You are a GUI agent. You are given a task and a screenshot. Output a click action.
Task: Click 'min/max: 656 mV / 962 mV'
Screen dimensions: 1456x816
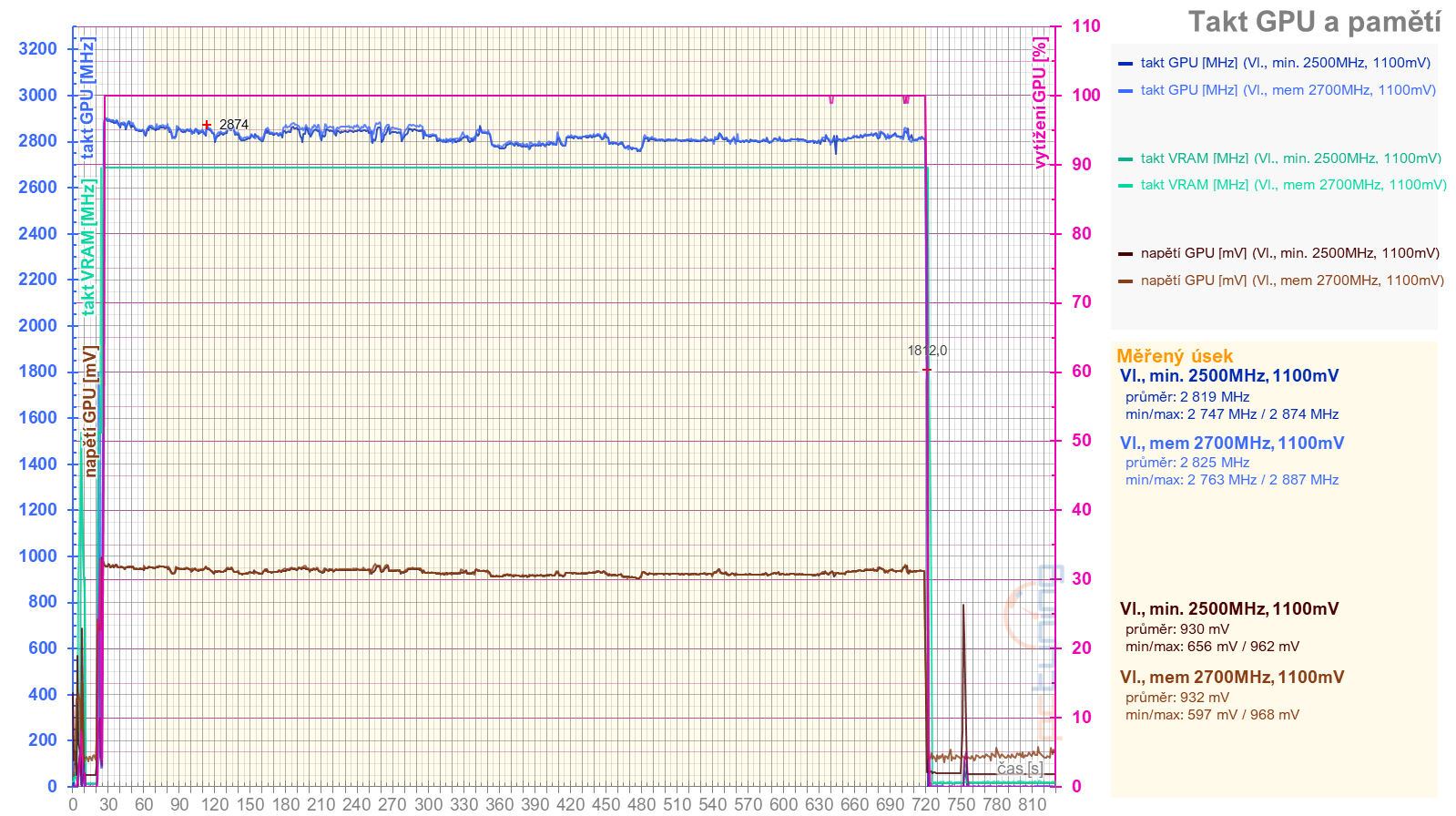click(x=1213, y=647)
